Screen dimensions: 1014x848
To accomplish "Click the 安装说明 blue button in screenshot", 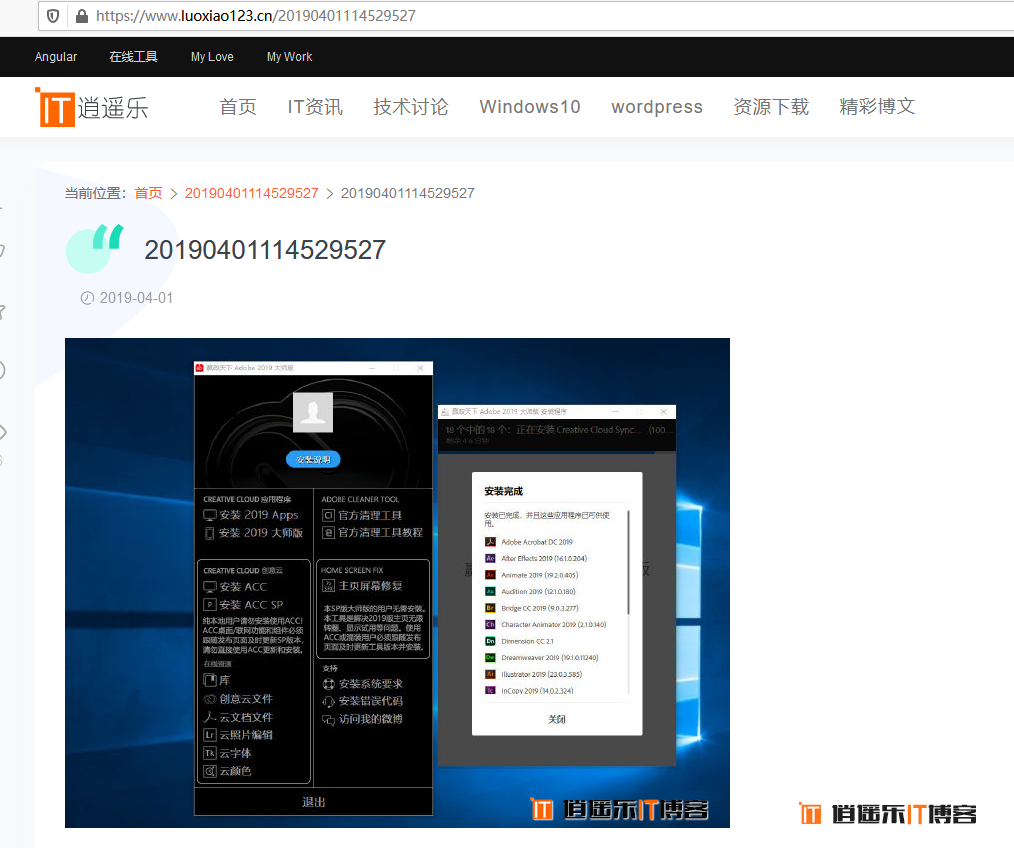I will [x=313, y=459].
